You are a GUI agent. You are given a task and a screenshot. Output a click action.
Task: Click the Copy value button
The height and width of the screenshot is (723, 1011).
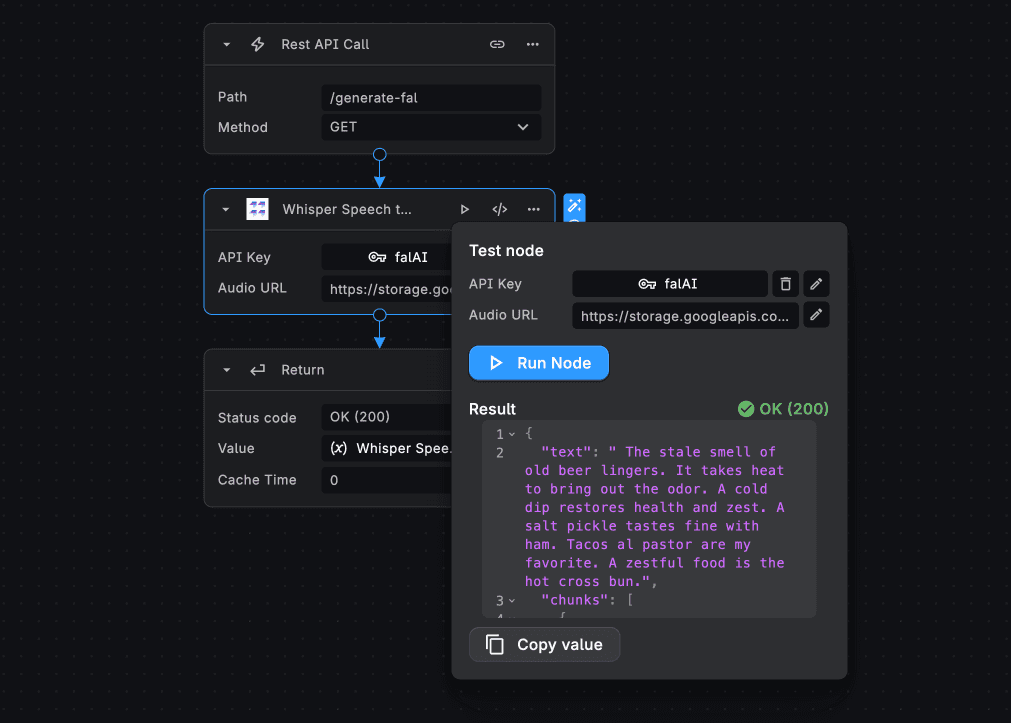point(545,645)
